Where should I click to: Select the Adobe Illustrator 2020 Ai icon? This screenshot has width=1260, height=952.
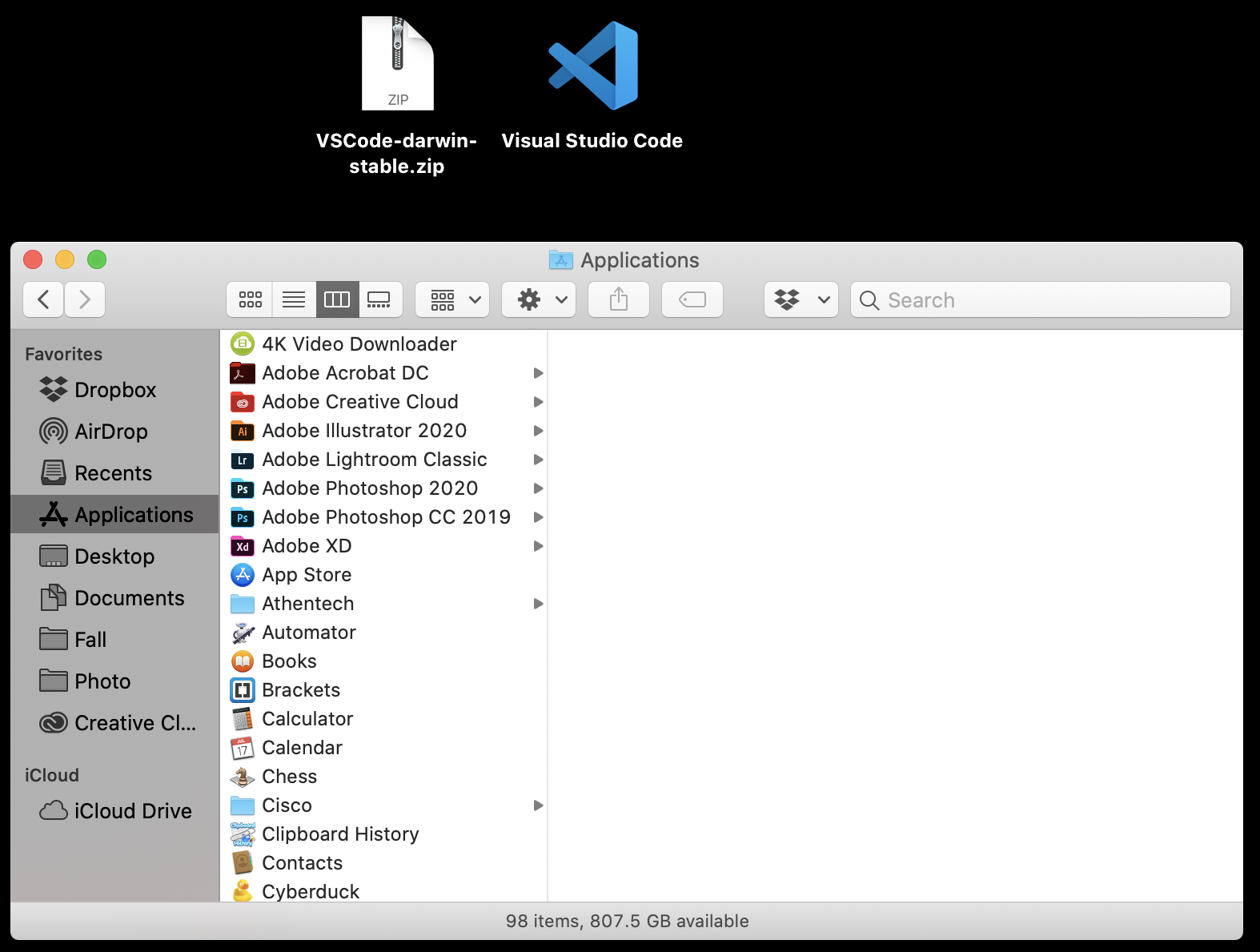click(243, 431)
